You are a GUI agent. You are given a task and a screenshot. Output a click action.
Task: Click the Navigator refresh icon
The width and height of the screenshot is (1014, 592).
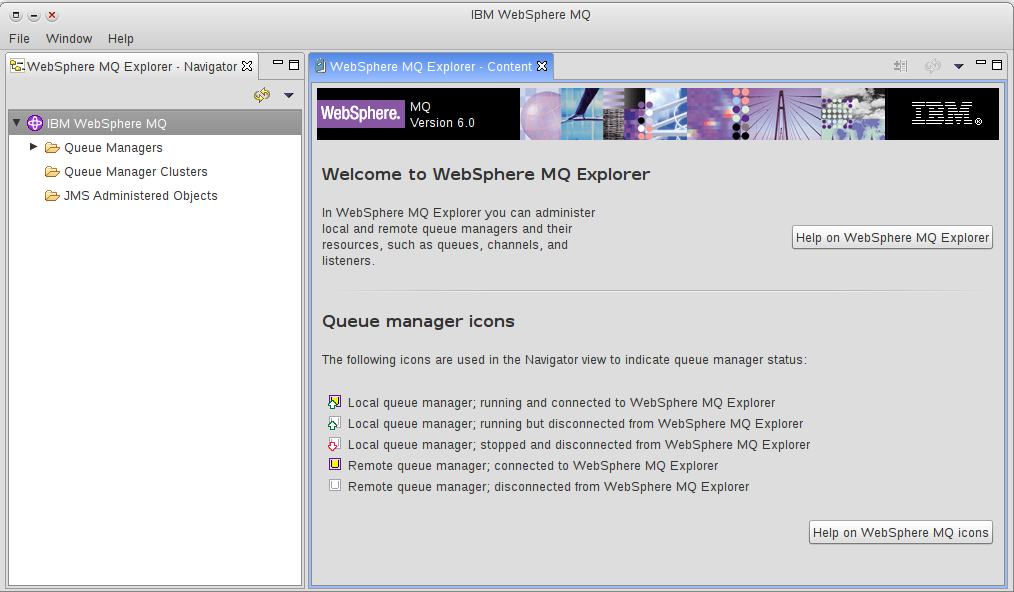262,95
